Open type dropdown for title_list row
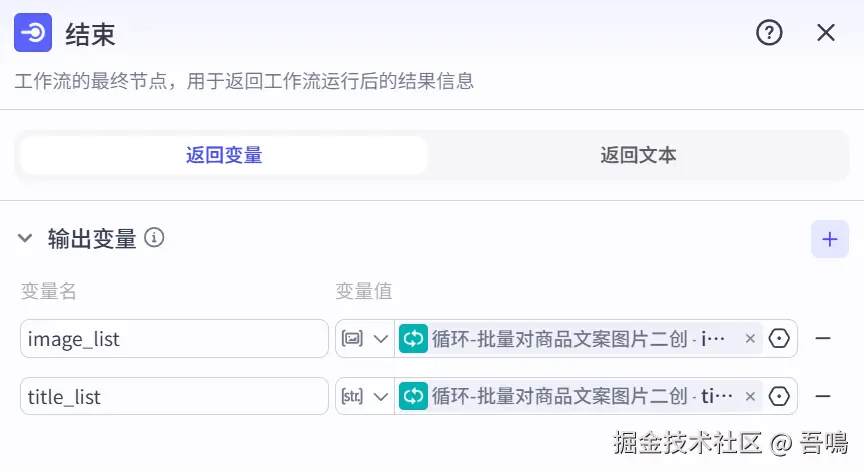864x472 pixels. coord(365,397)
